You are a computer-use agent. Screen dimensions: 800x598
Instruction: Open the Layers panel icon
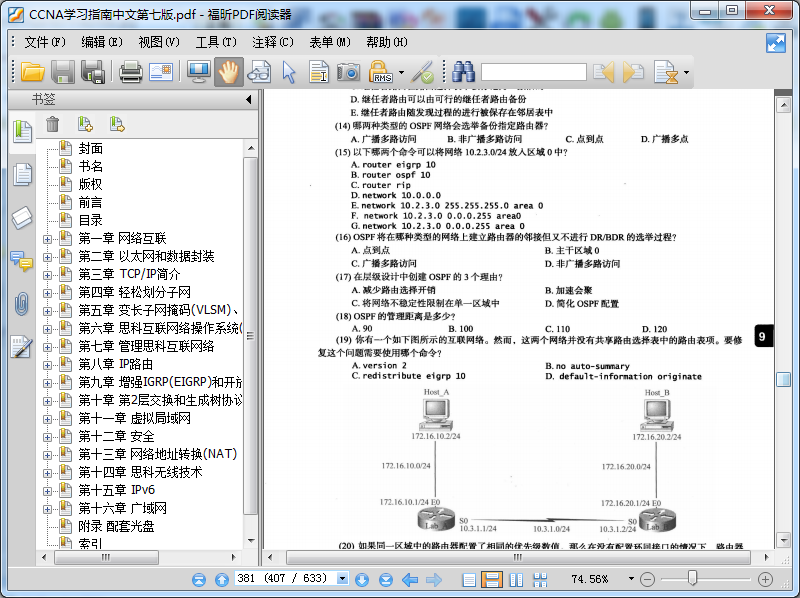tap(22, 218)
